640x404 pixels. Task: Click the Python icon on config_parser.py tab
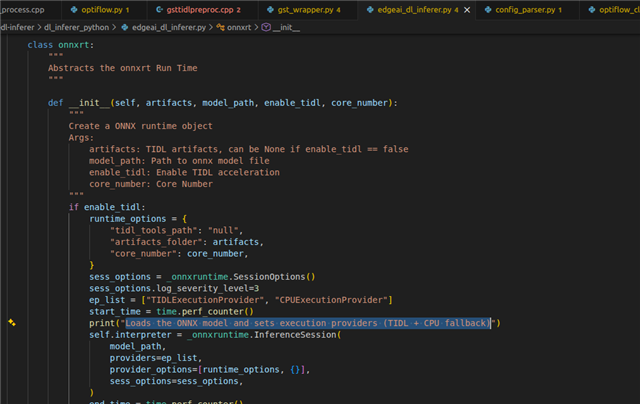tap(488, 9)
